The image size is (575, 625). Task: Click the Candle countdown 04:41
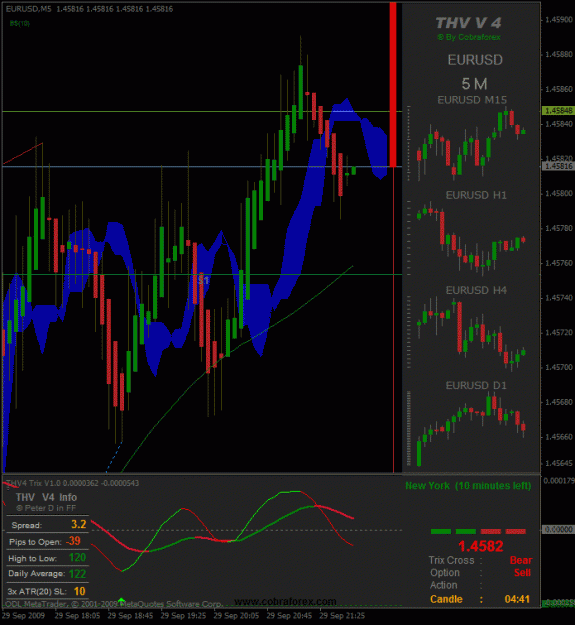[517, 599]
